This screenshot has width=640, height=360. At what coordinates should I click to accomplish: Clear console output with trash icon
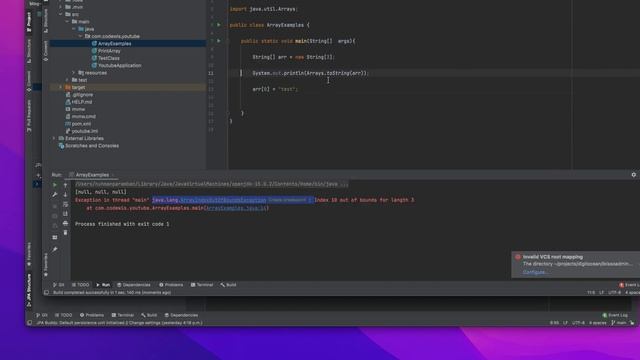point(65,233)
